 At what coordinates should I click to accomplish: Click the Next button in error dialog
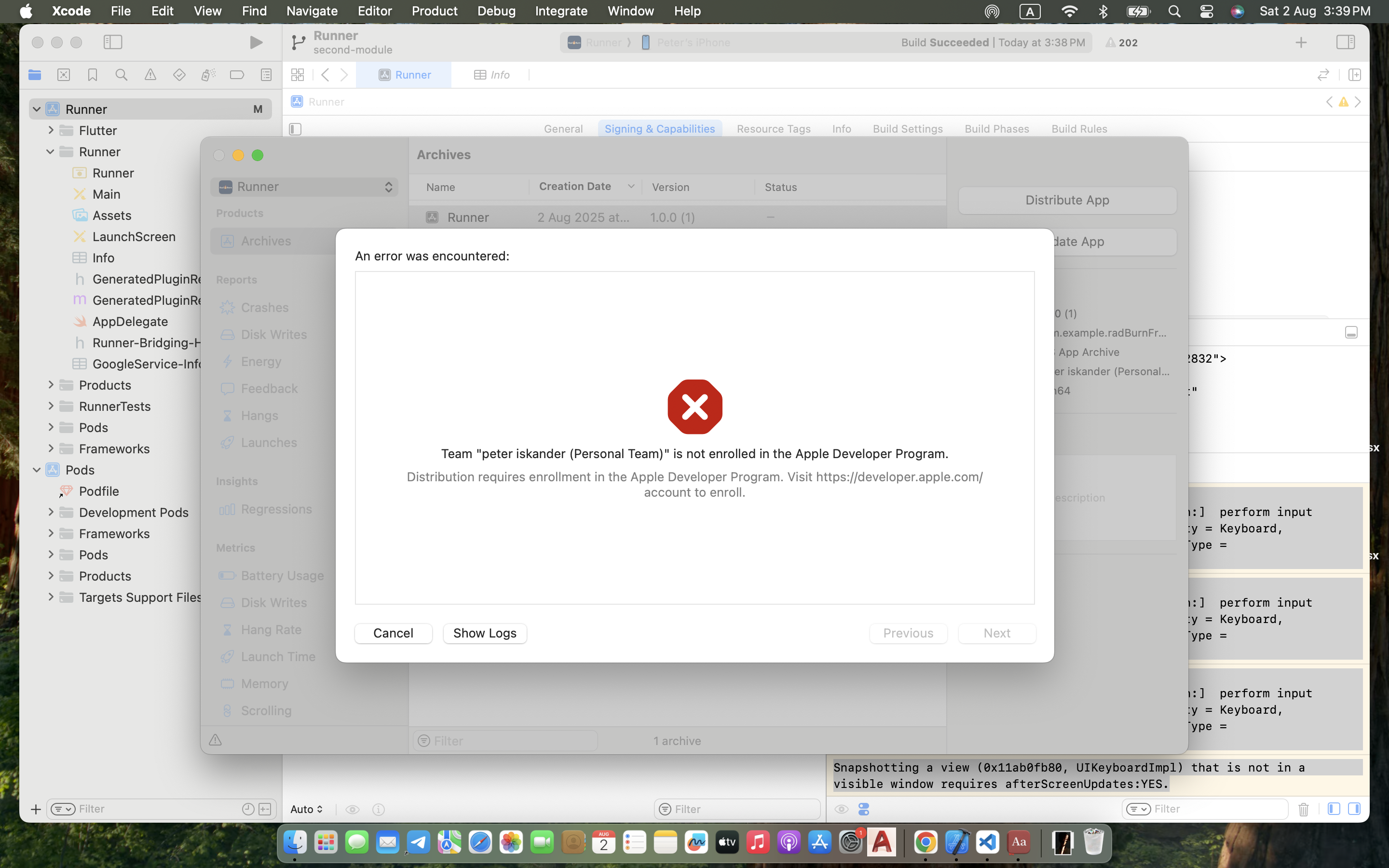pos(996,633)
